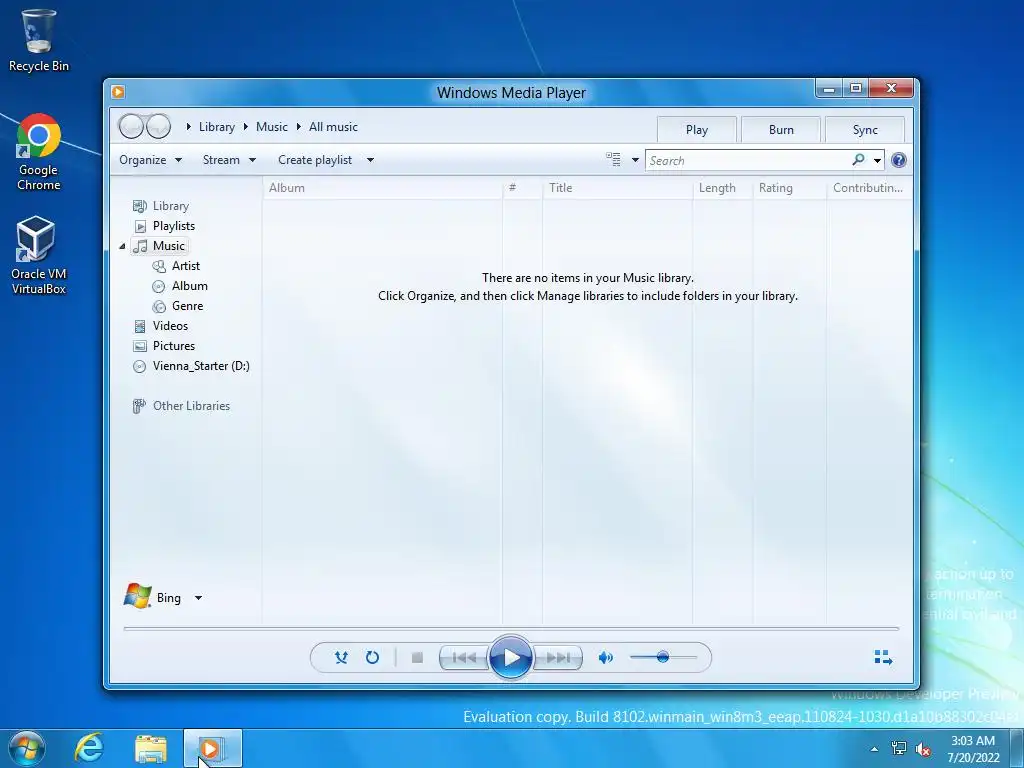Click the Windows Media Player title icon
Viewport: 1024px width, 768px height.
pos(118,92)
